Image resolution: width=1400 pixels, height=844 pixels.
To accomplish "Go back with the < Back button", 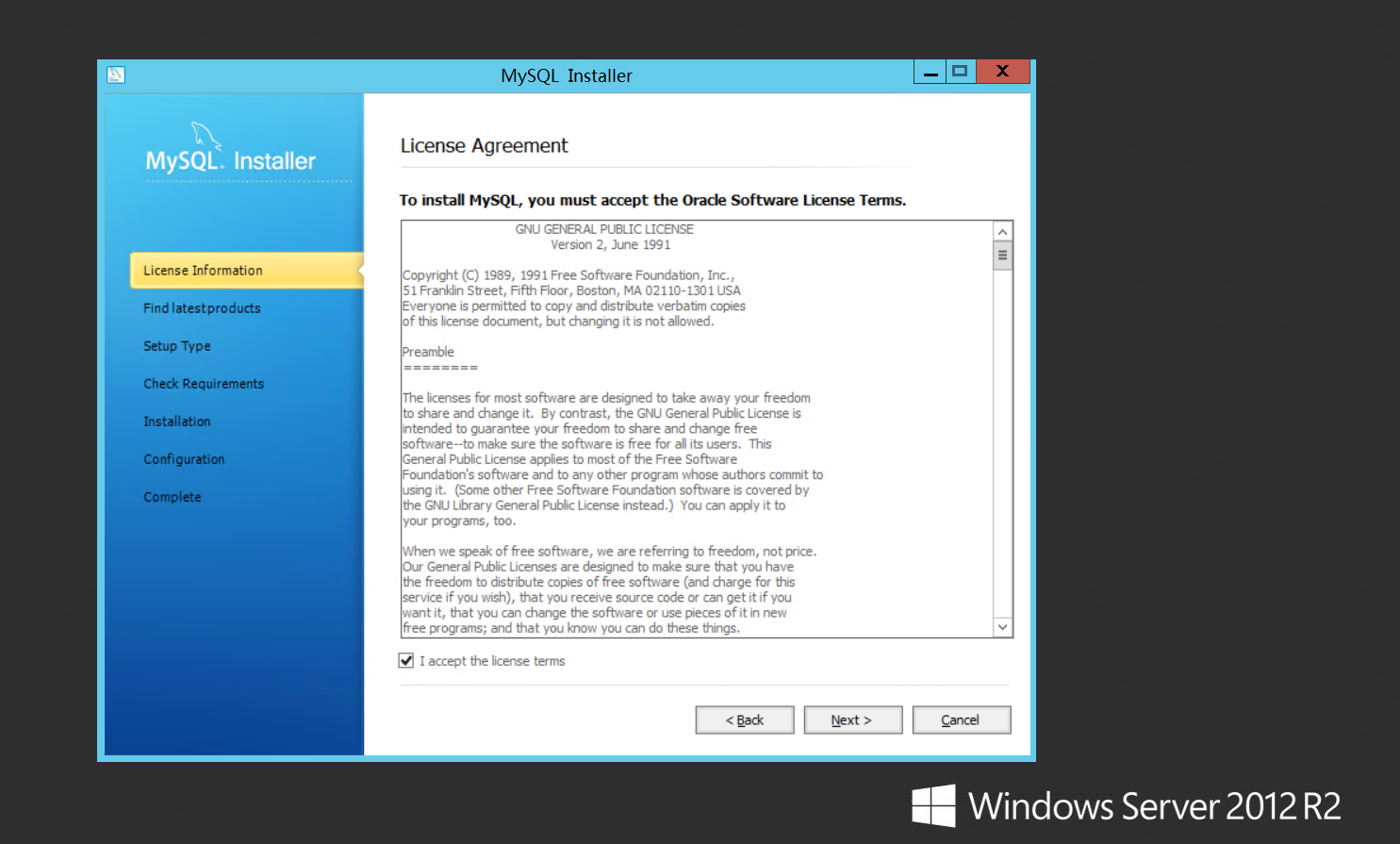I will [x=745, y=720].
